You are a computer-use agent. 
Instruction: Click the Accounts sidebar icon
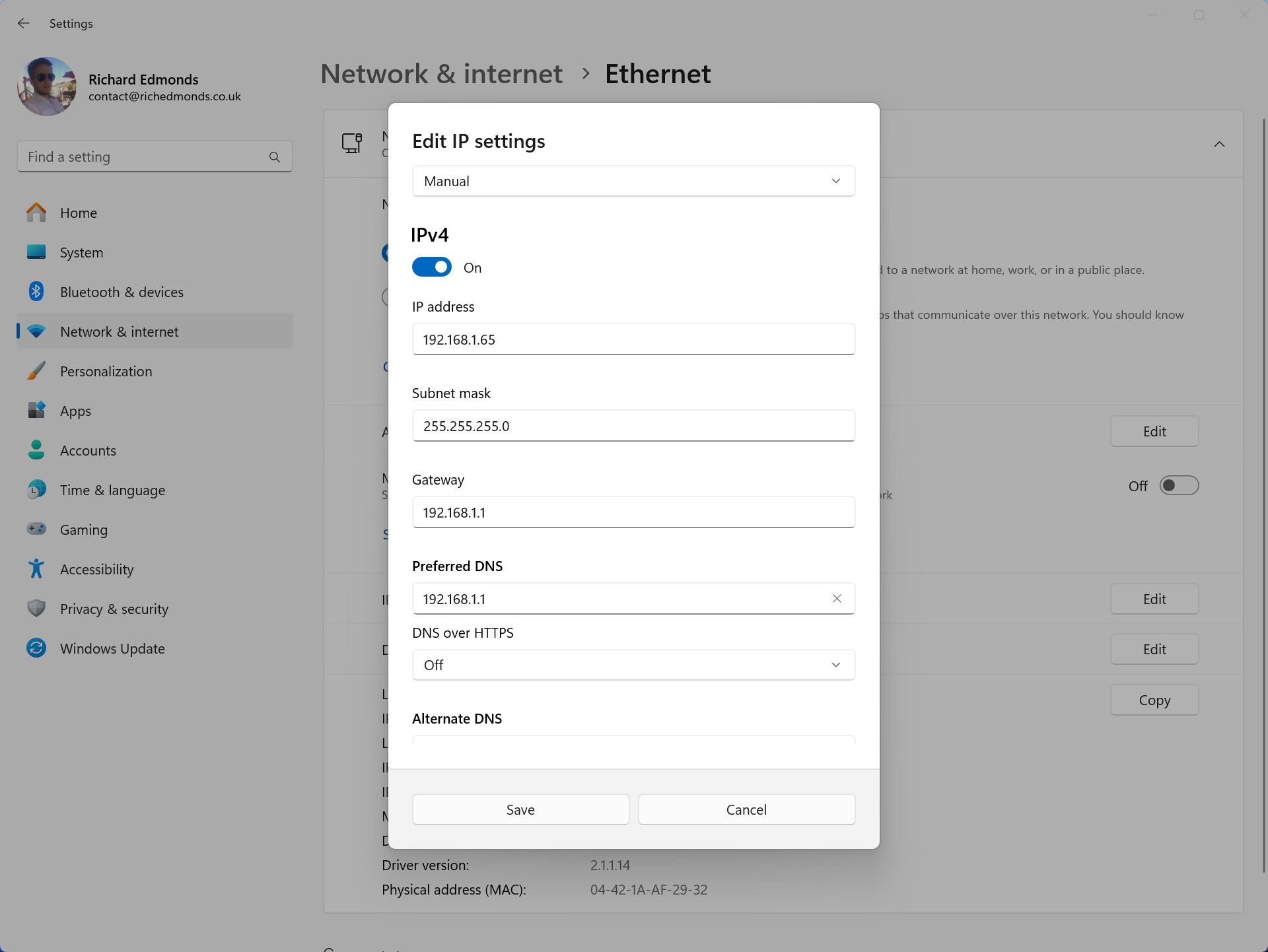coord(37,450)
